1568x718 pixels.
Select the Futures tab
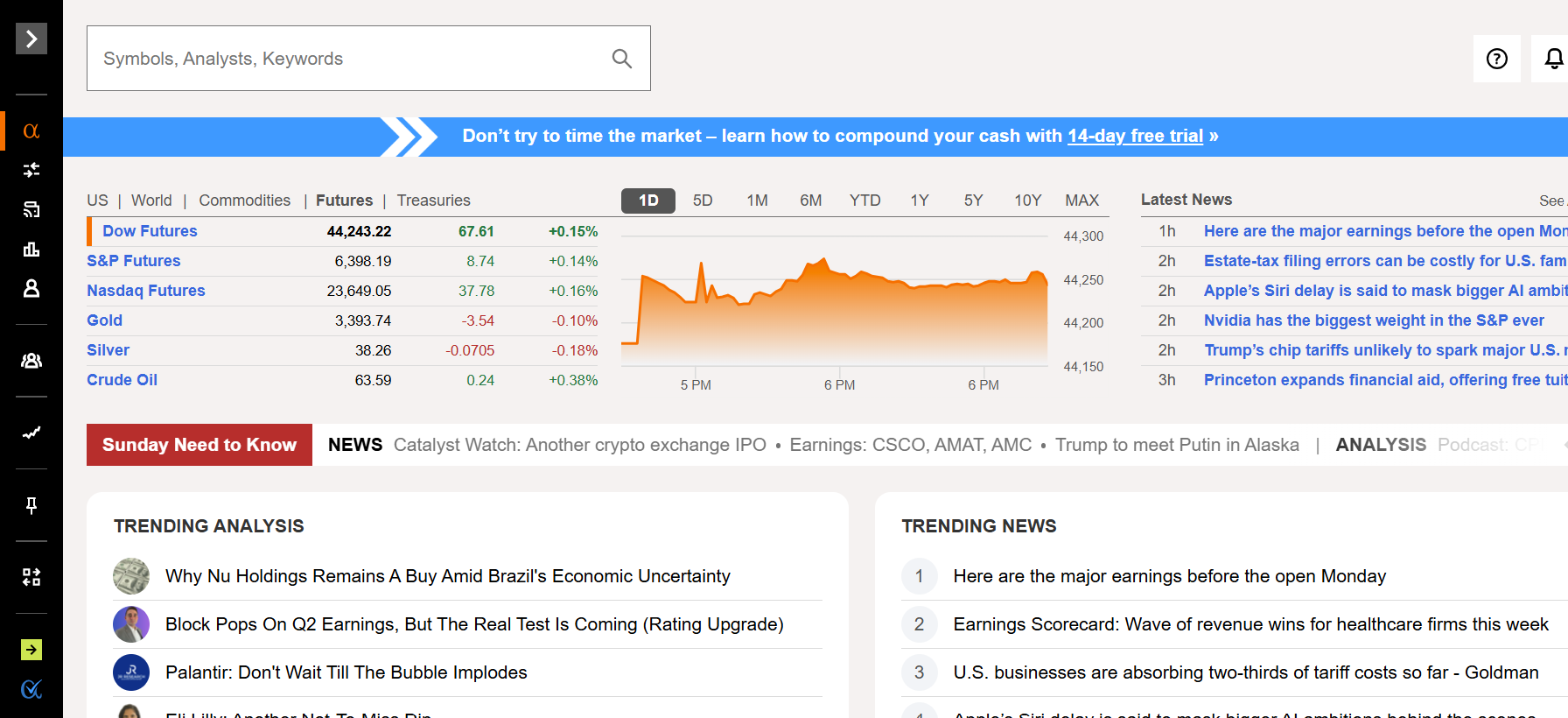coord(344,201)
